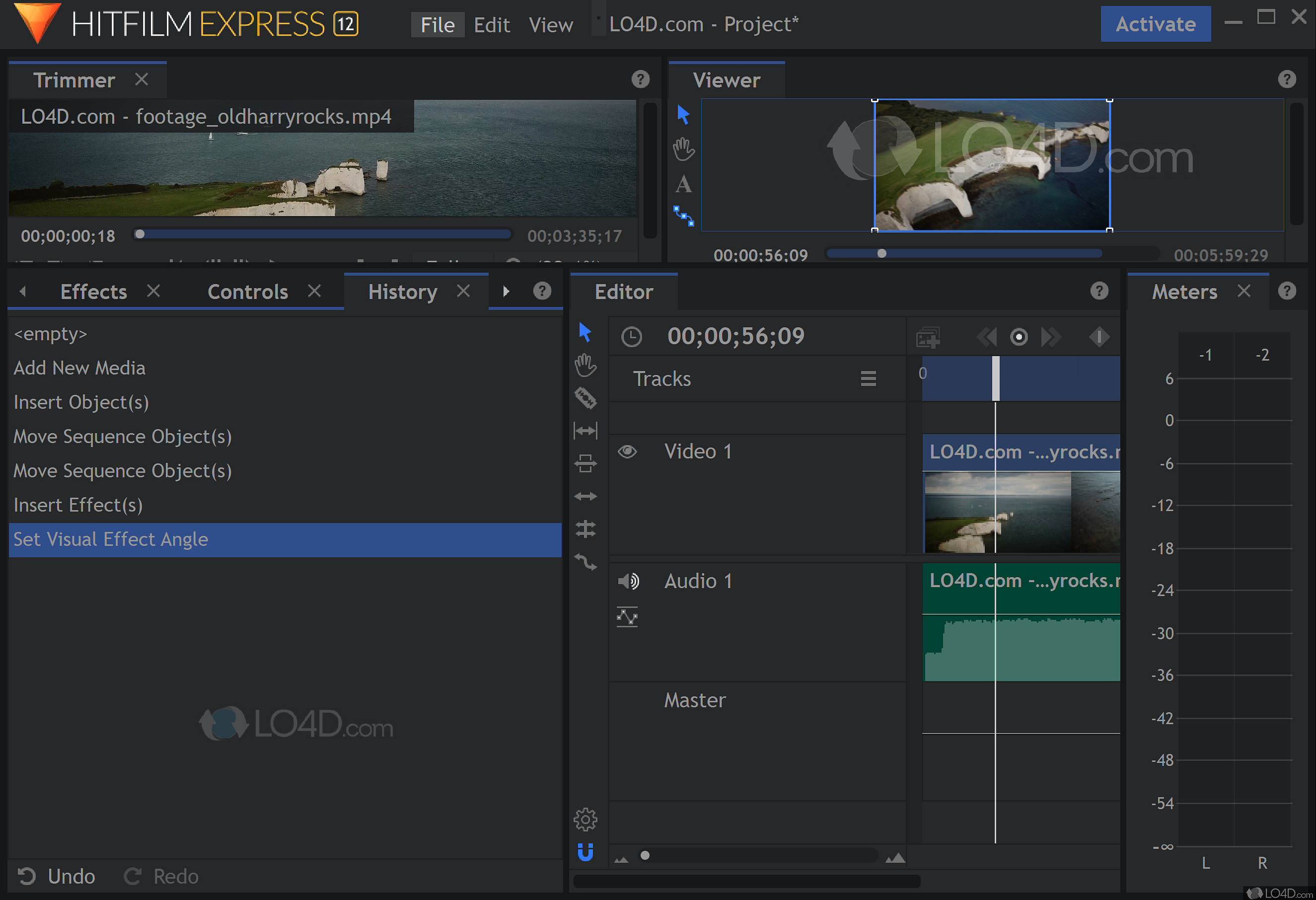The height and width of the screenshot is (900, 1316).
Task: Click the Undo button
Action: (57, 876)
